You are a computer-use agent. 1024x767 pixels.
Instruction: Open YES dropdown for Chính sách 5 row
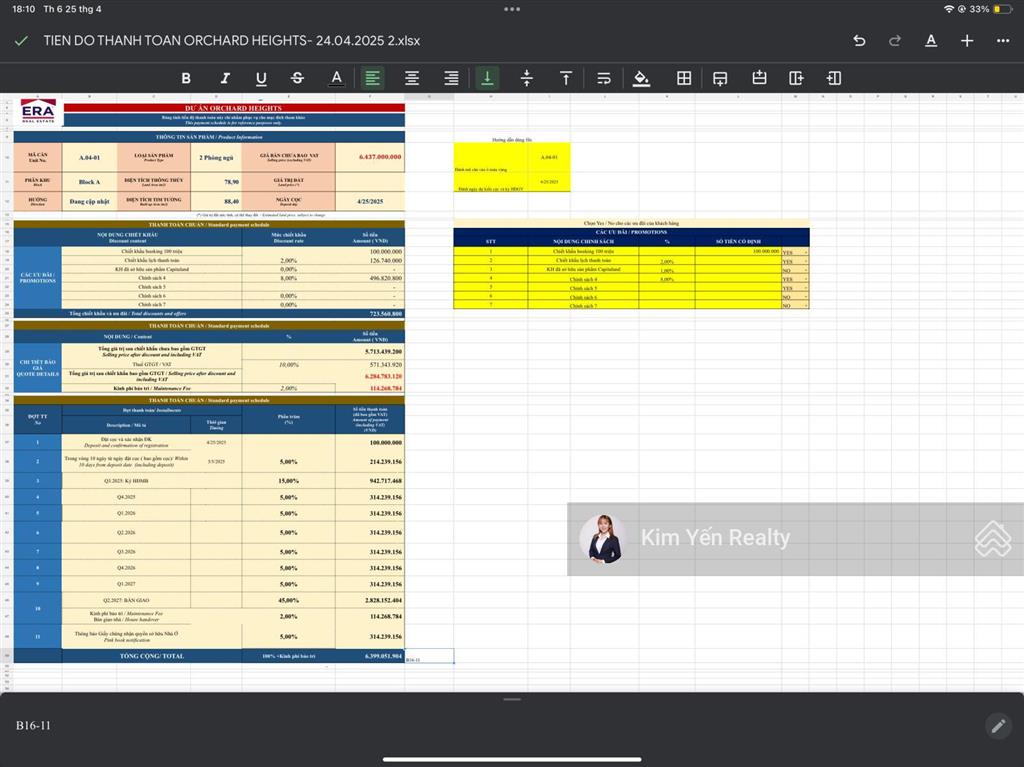pyautogui.click(x=795, y=287)
